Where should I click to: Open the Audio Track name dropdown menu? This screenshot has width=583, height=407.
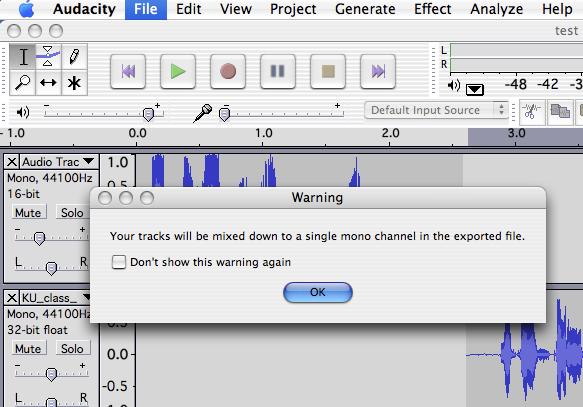89,161
